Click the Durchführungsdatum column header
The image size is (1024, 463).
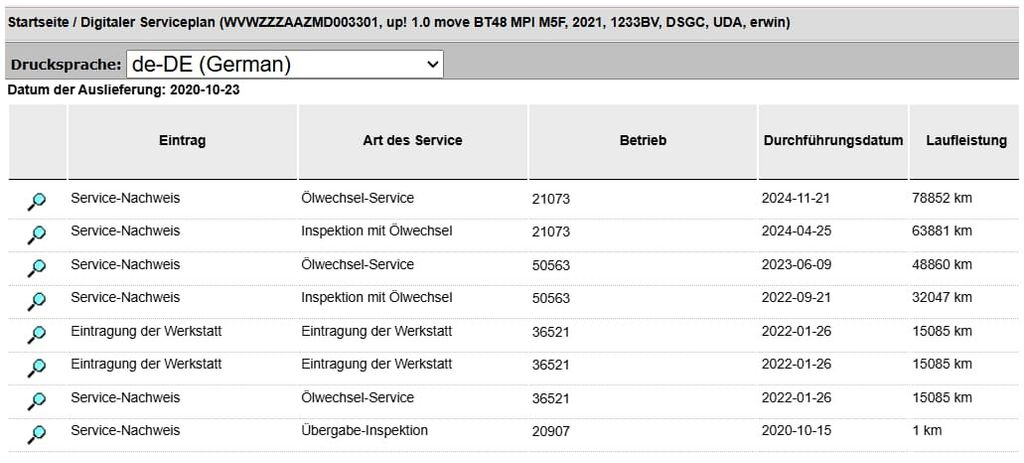click(832, 141)
